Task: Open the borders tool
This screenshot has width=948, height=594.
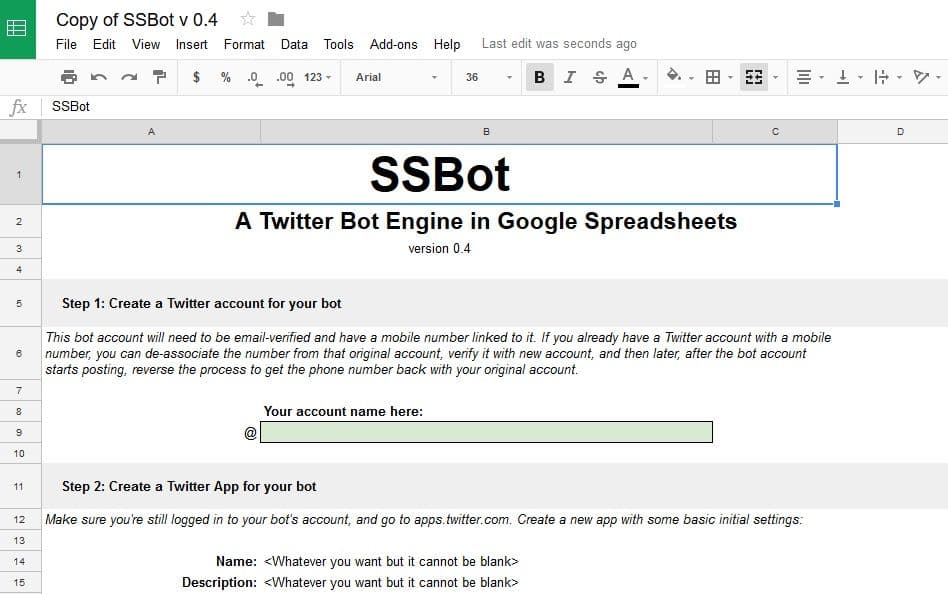Action: tap(713, 77)
